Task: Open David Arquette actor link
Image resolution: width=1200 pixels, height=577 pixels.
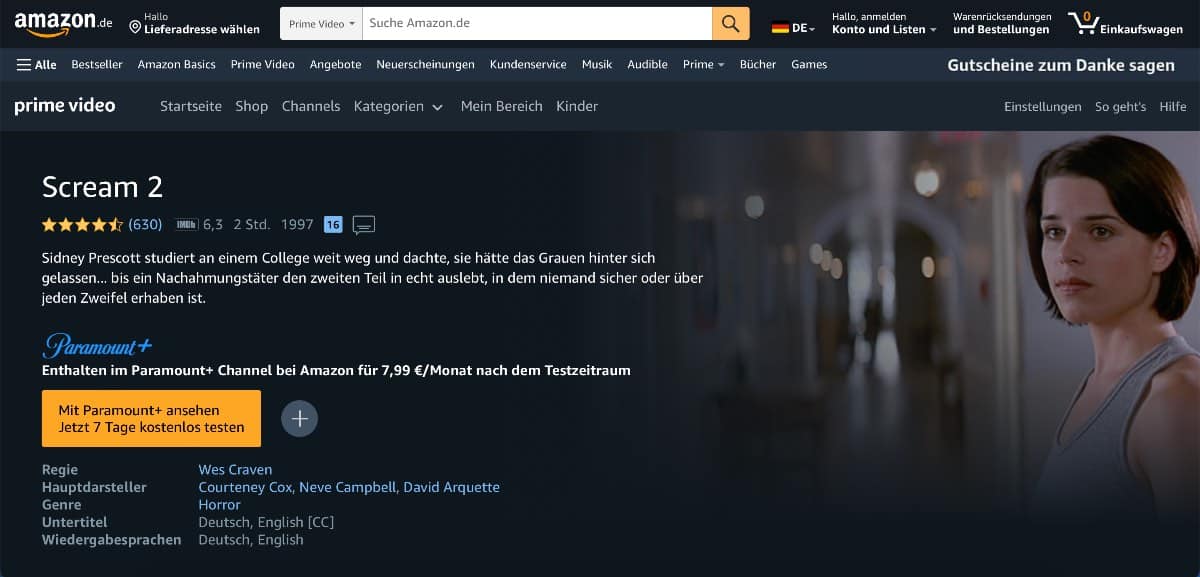Action: (452, 487)
